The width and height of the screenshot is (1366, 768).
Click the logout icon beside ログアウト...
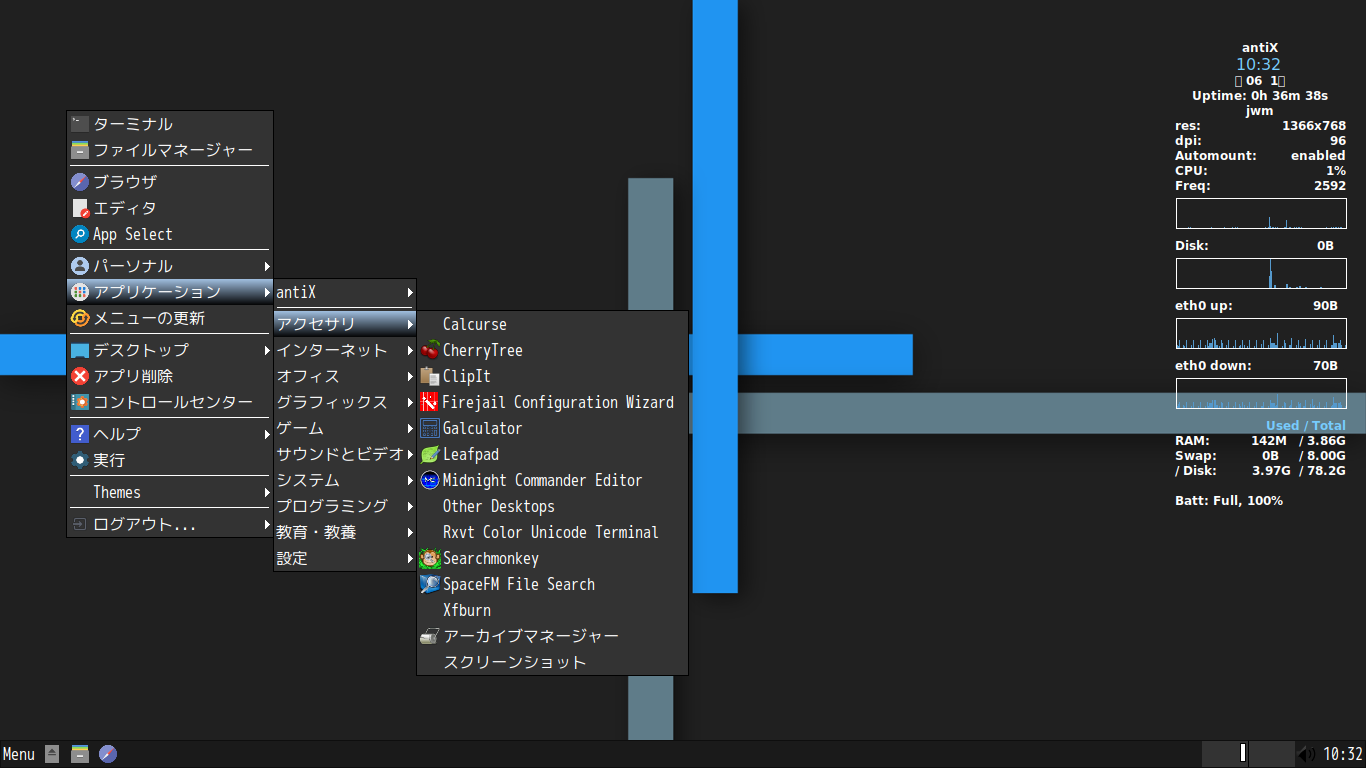(x=80, y=524)
